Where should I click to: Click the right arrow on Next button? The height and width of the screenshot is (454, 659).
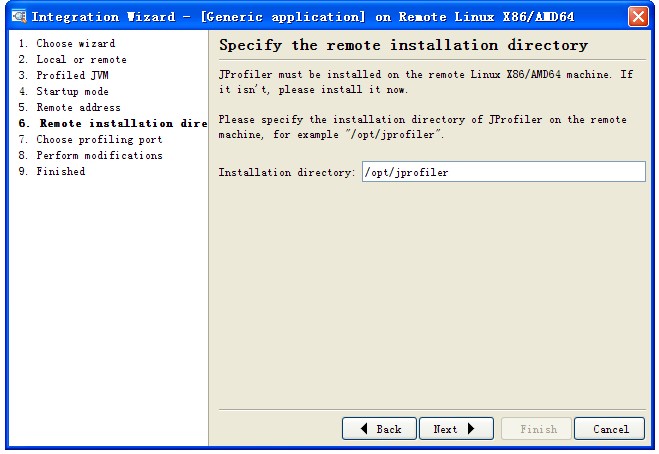(471, 429)
